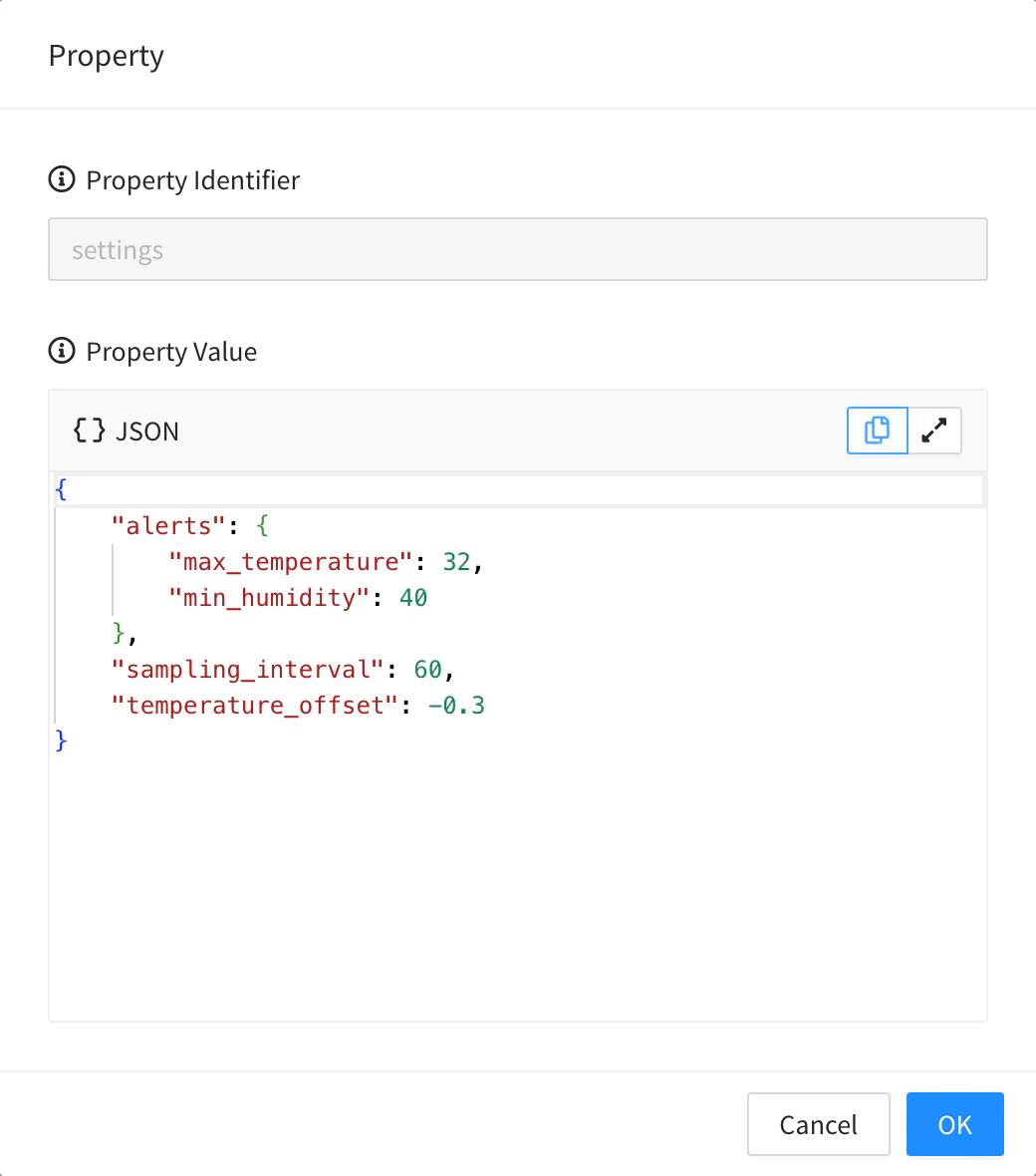Click the settings identifier input field
Viewport: 1036px width, 1176px height.
tap(518, 250)
